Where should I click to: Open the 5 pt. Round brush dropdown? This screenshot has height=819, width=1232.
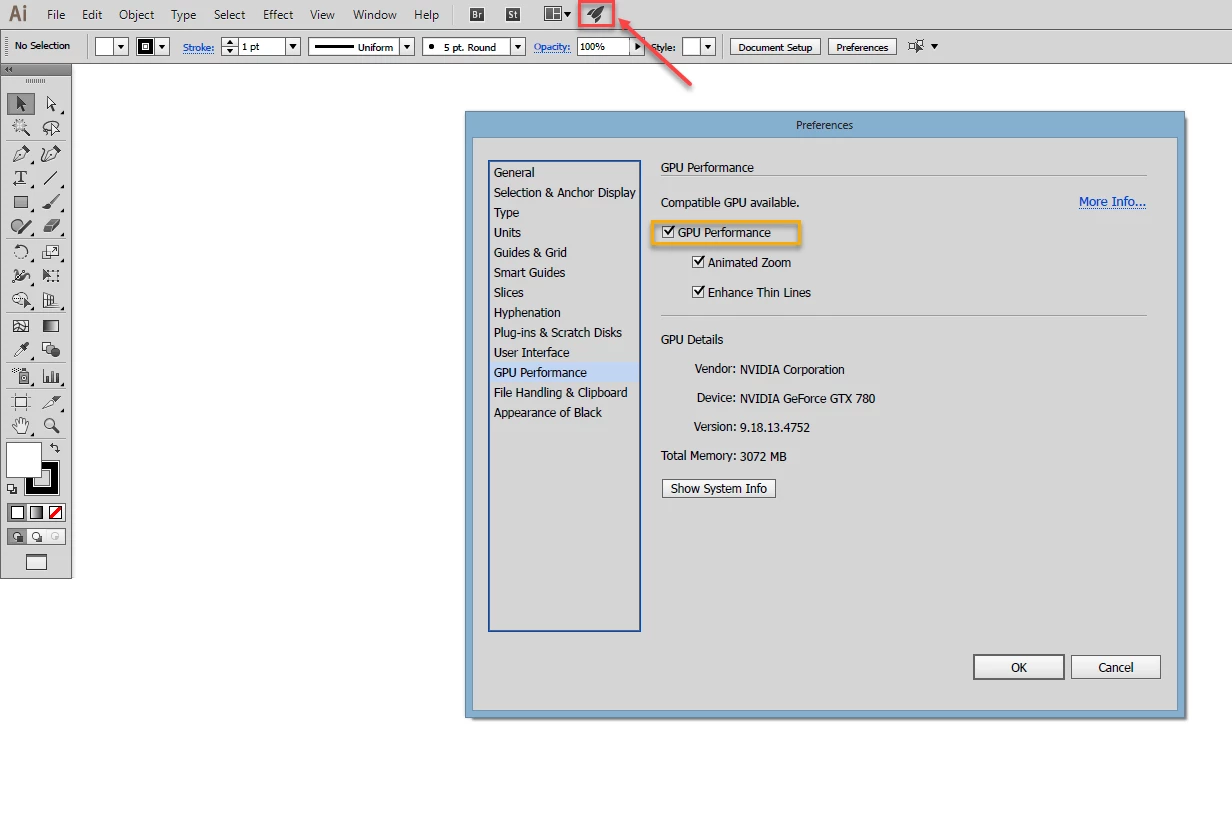tap(518, 47)
